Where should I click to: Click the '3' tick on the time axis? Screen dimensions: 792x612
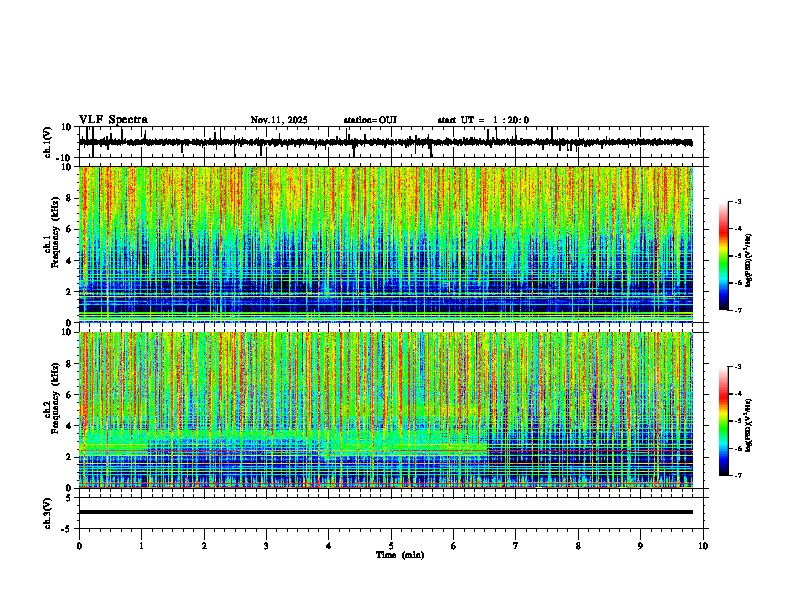267,546
